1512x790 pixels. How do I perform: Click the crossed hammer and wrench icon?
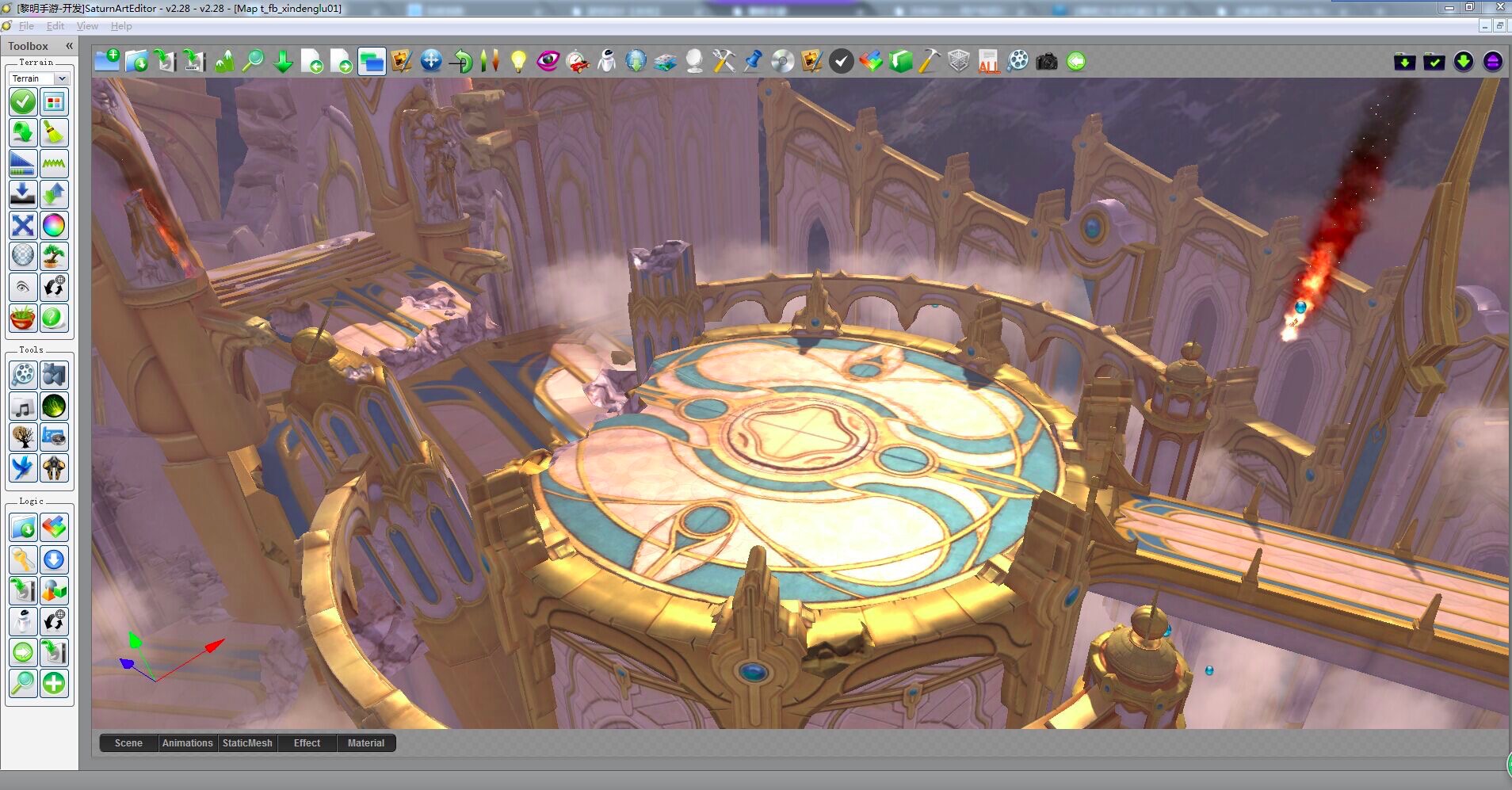(x=724, y=61)
